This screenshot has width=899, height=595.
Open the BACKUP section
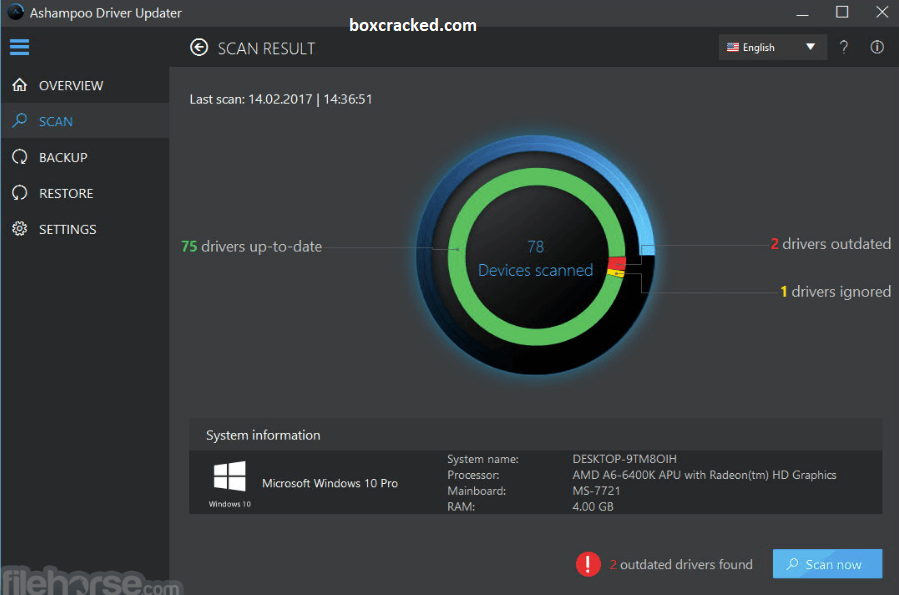point(85,157)
